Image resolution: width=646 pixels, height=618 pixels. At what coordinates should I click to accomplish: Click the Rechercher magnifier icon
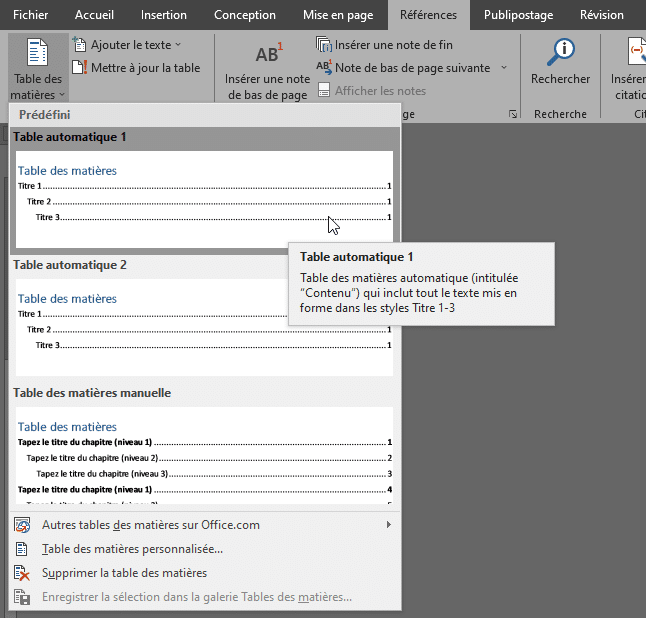tap(560, 52)
